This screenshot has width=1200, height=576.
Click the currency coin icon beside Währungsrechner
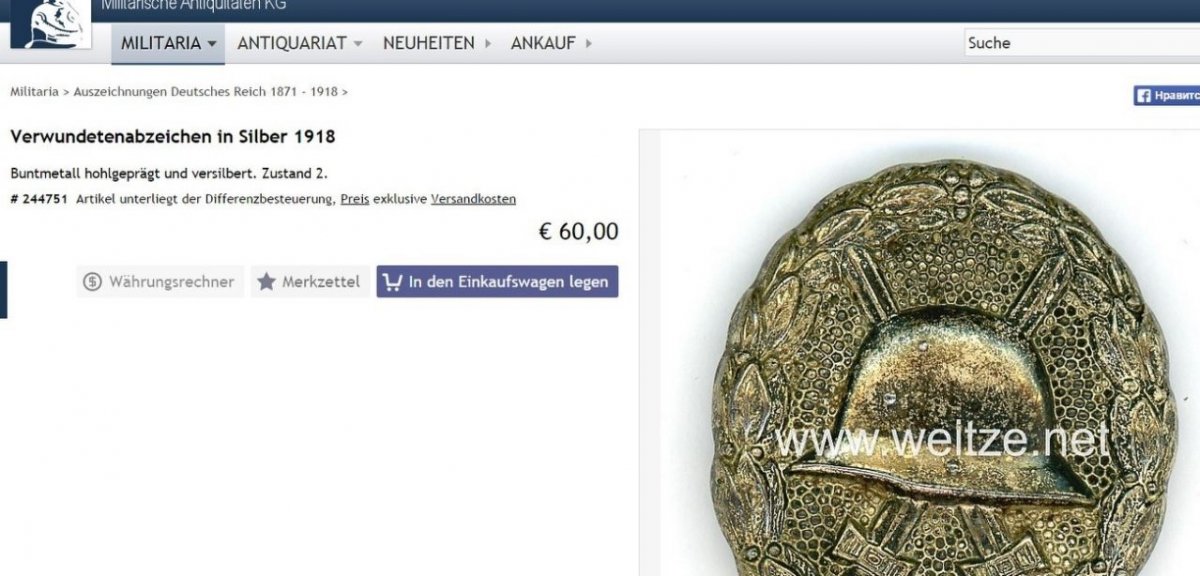(x=93, y=282)
